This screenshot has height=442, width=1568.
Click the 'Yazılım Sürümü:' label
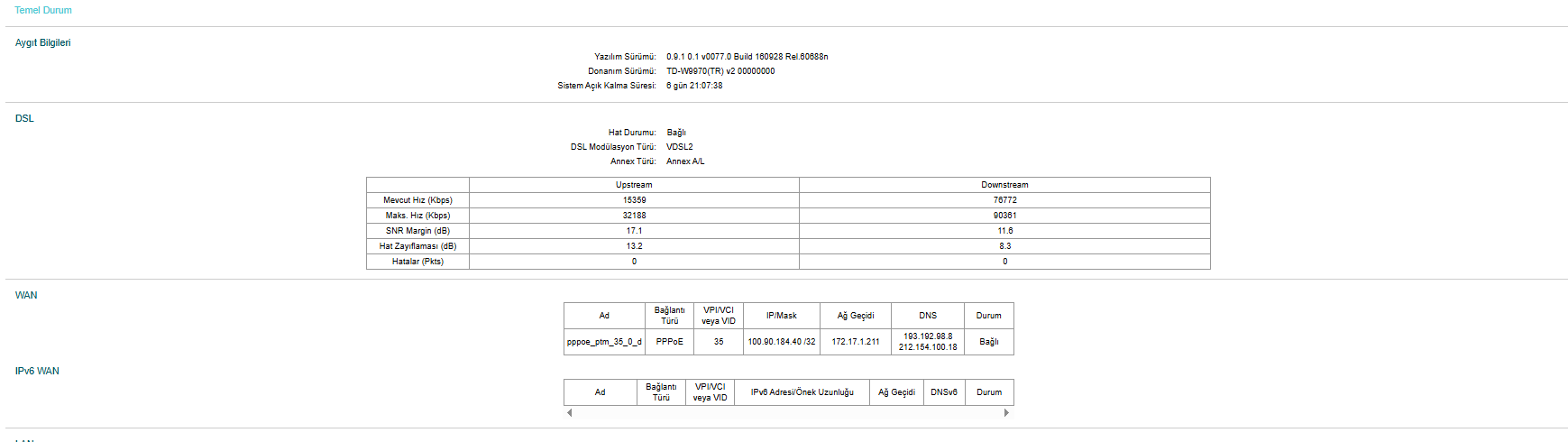click(x=625, y=57)
